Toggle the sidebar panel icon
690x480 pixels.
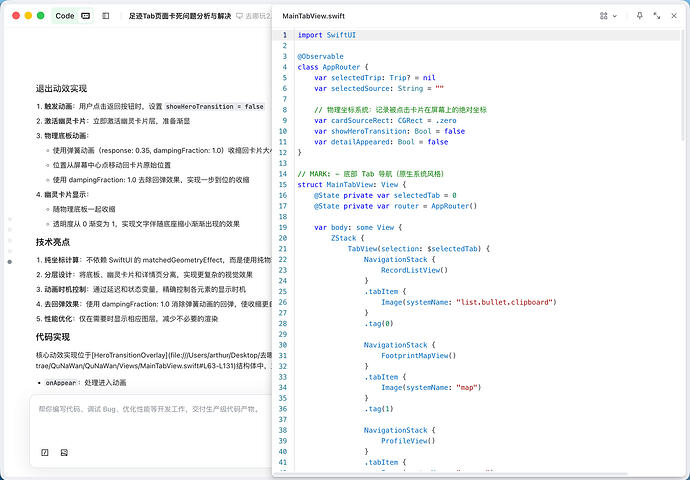coord(107,16)
